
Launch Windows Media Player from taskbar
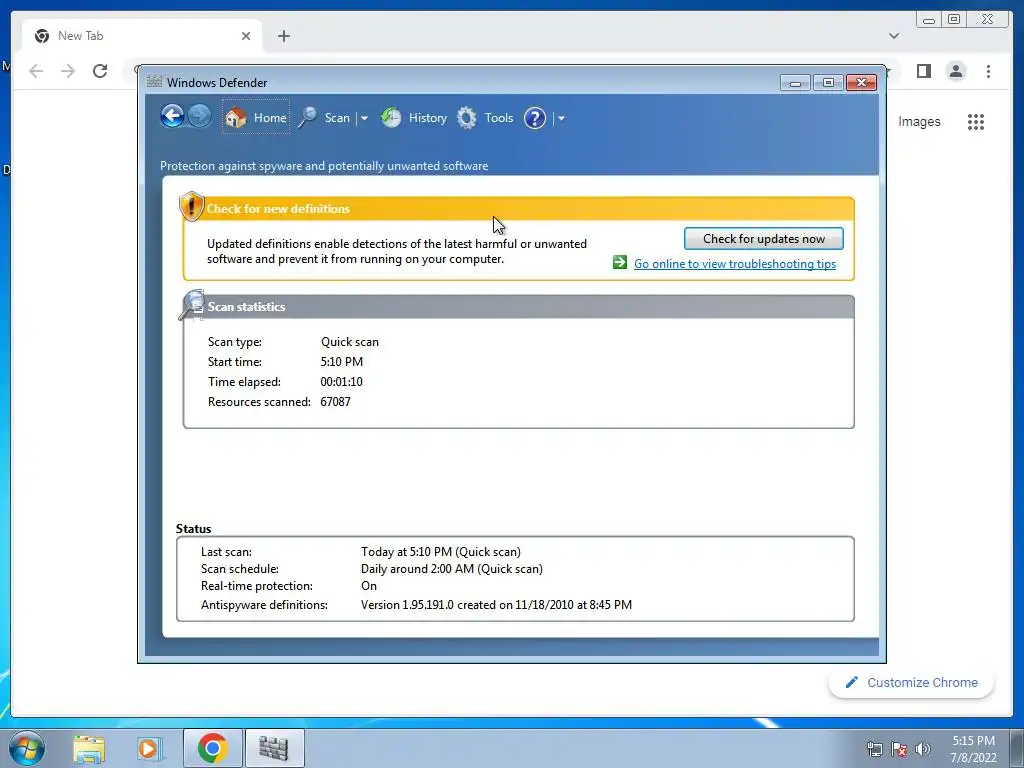click(148, 748)
